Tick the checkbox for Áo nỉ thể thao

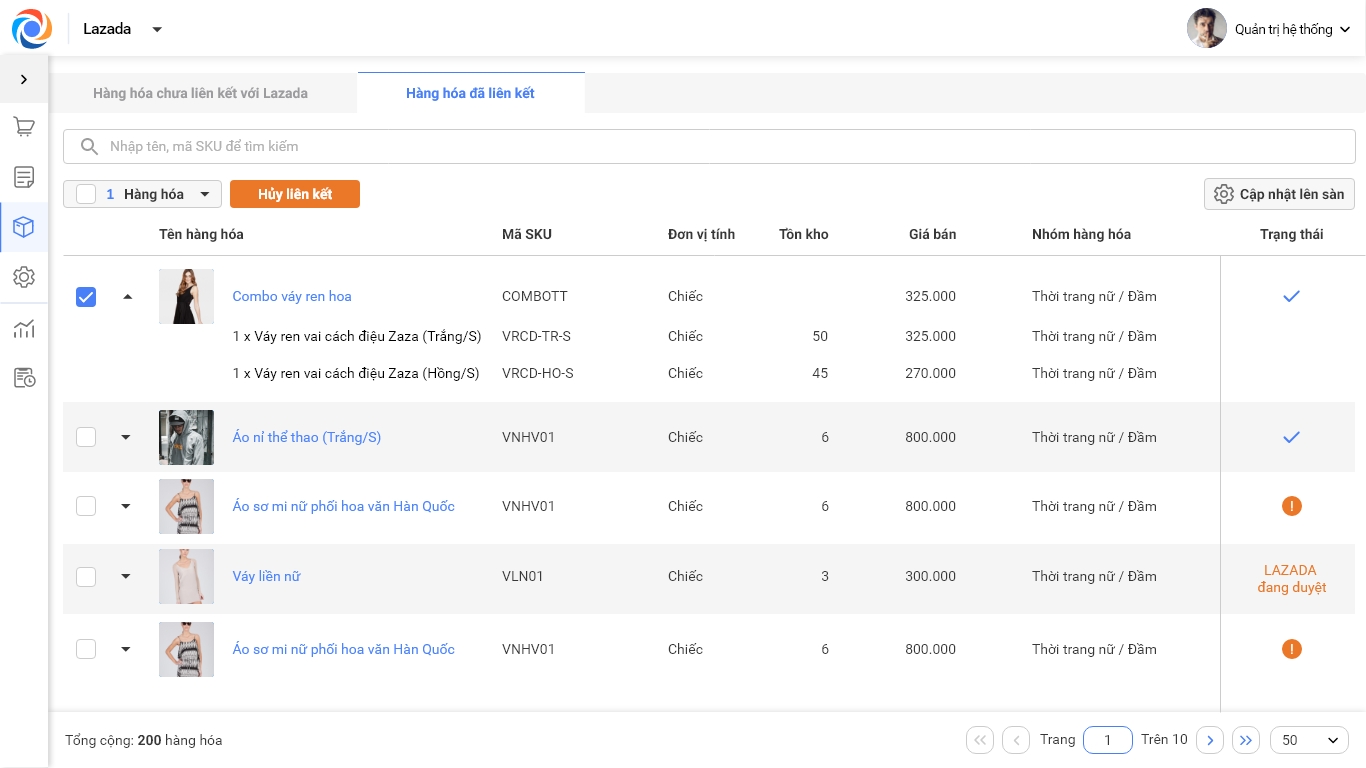(86, 437)
